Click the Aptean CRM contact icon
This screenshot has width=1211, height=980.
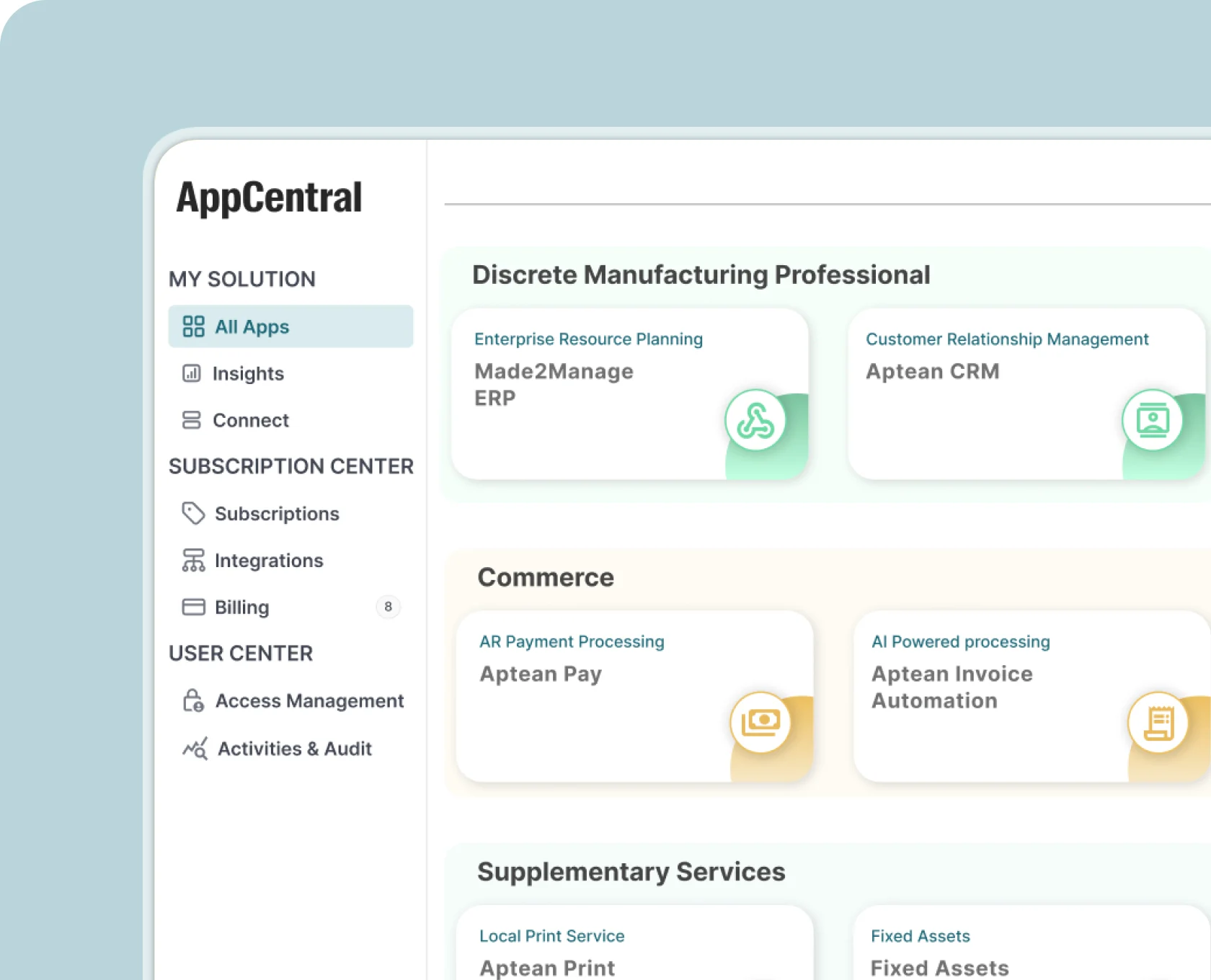pos(1153,420)
